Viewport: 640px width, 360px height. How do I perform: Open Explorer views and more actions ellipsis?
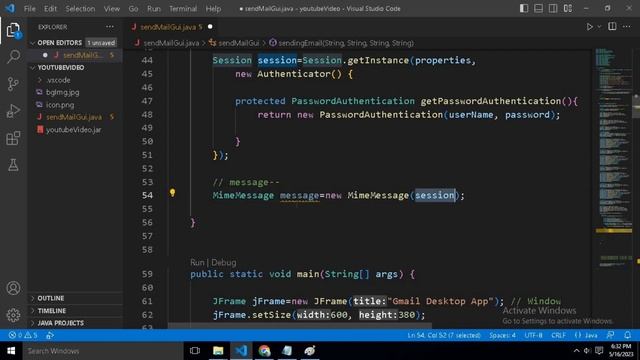pos(110,27)
